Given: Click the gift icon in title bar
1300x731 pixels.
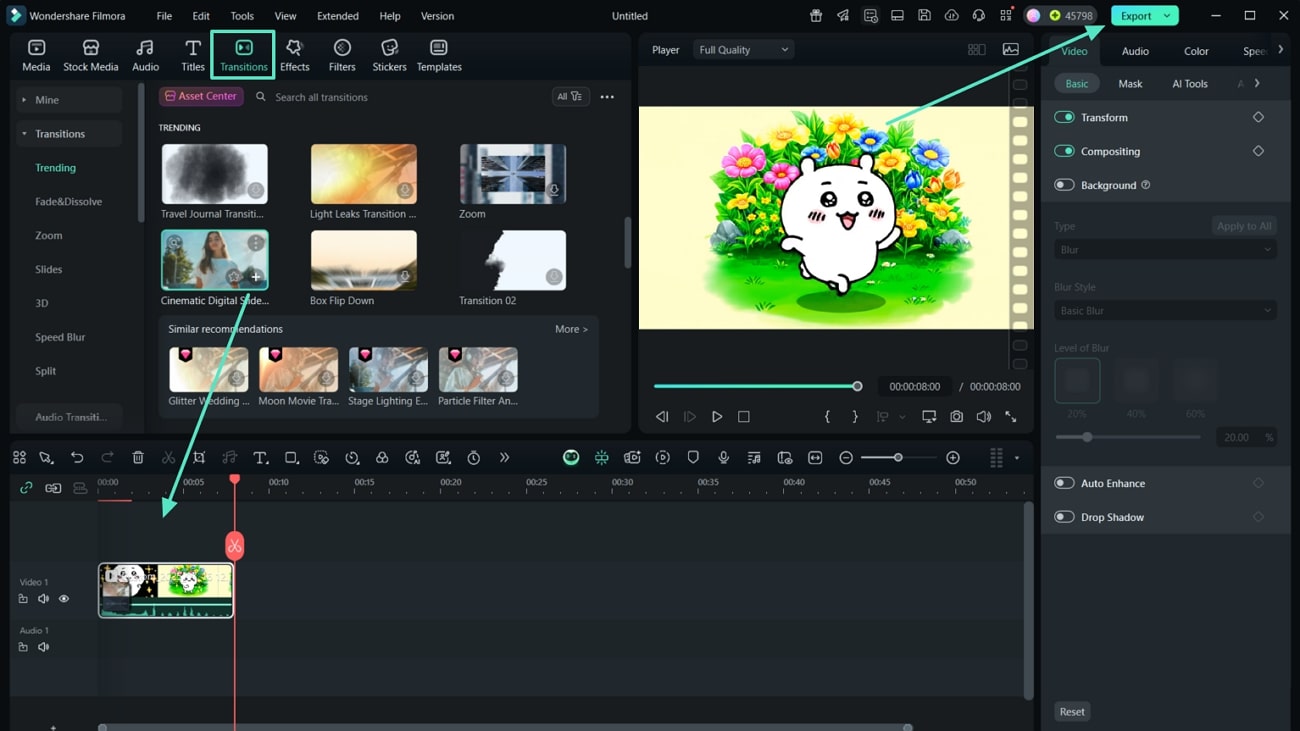Looking at the screenshot, I should click(816, 16).
